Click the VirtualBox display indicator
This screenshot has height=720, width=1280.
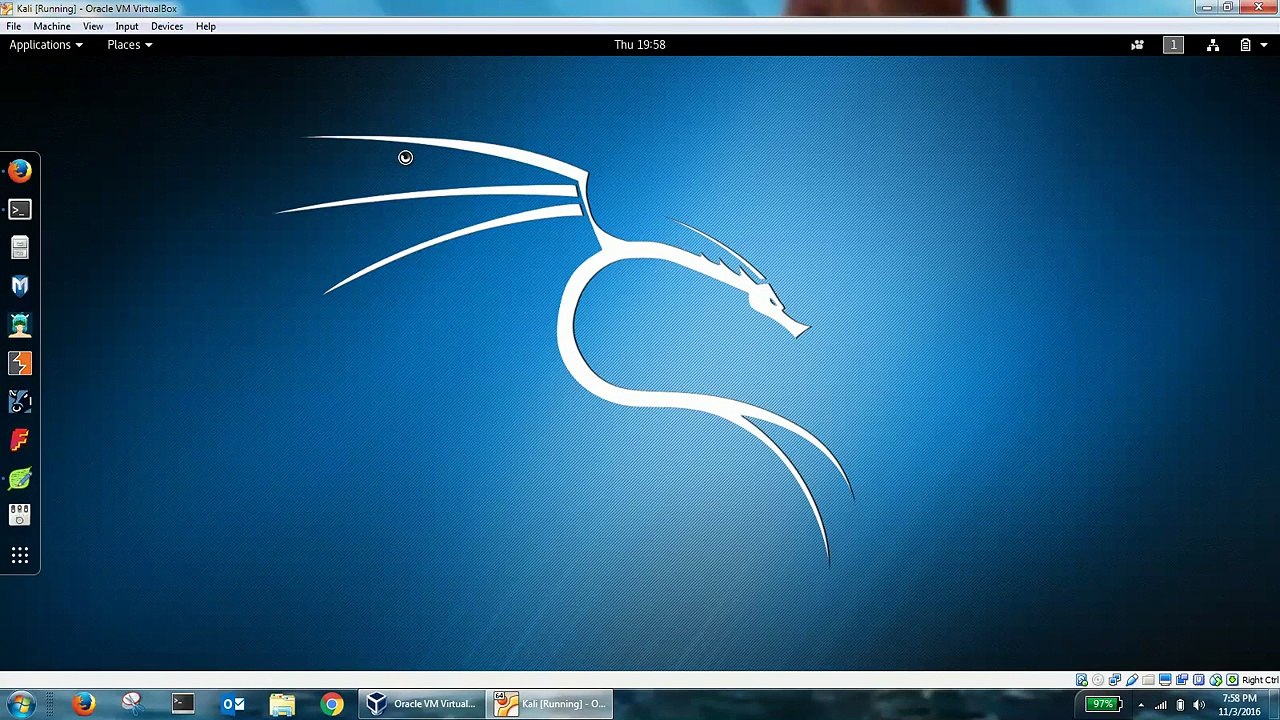click(x=1165, y=680)
